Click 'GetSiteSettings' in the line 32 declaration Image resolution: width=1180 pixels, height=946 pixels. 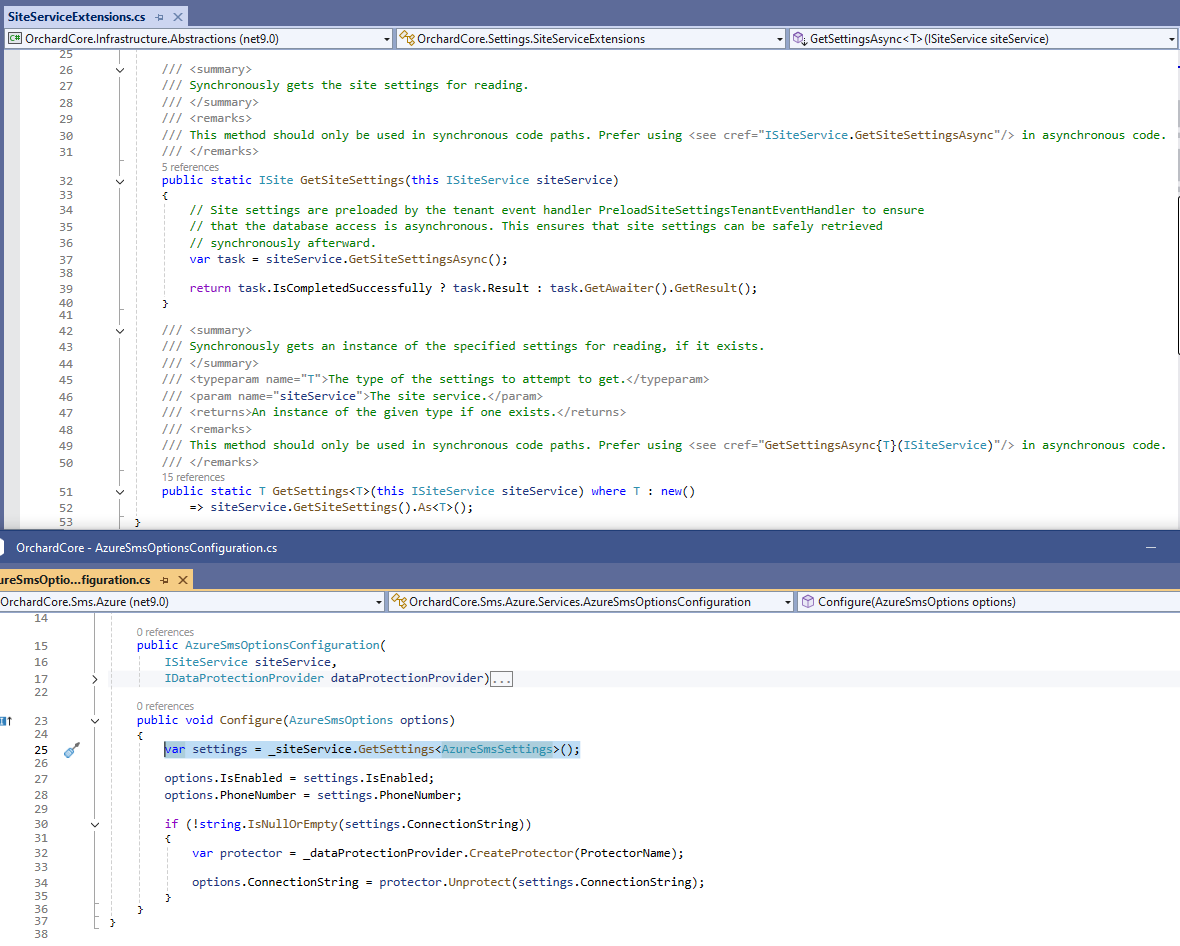tap(352, 180)
